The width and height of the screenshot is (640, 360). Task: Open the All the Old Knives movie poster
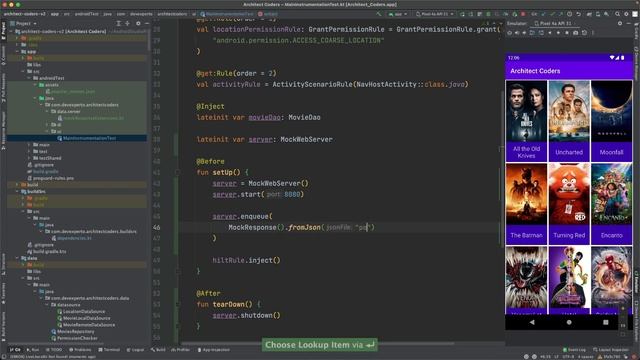[526, 111]
